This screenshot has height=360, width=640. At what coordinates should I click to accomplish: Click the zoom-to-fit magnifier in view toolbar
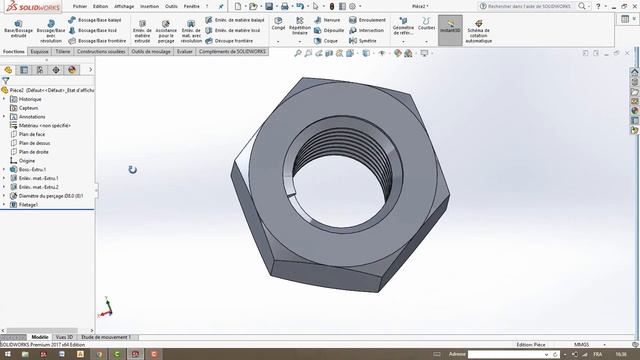click(298, 53)
